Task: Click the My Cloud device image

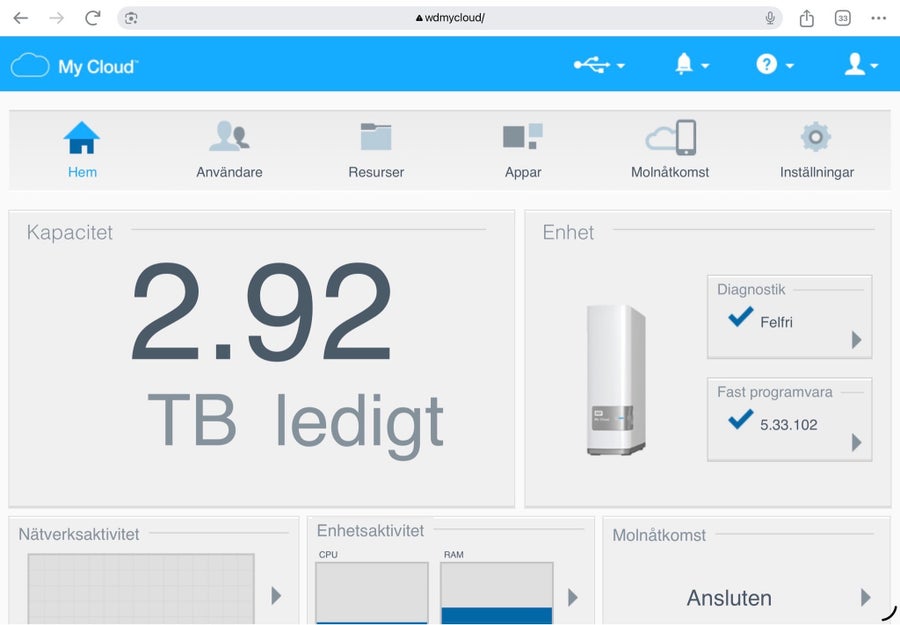Action: pyautogui.click(x=616, y=380)
